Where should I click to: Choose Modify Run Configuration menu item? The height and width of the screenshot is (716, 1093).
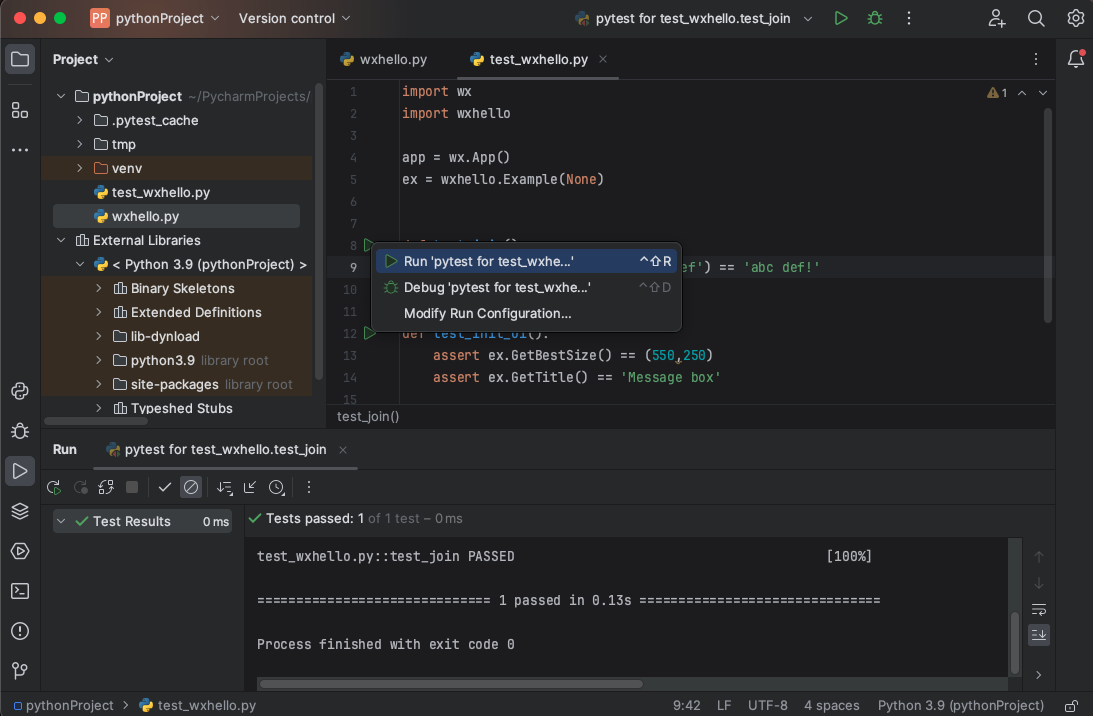pyautogui.click(x=487, y=313)
